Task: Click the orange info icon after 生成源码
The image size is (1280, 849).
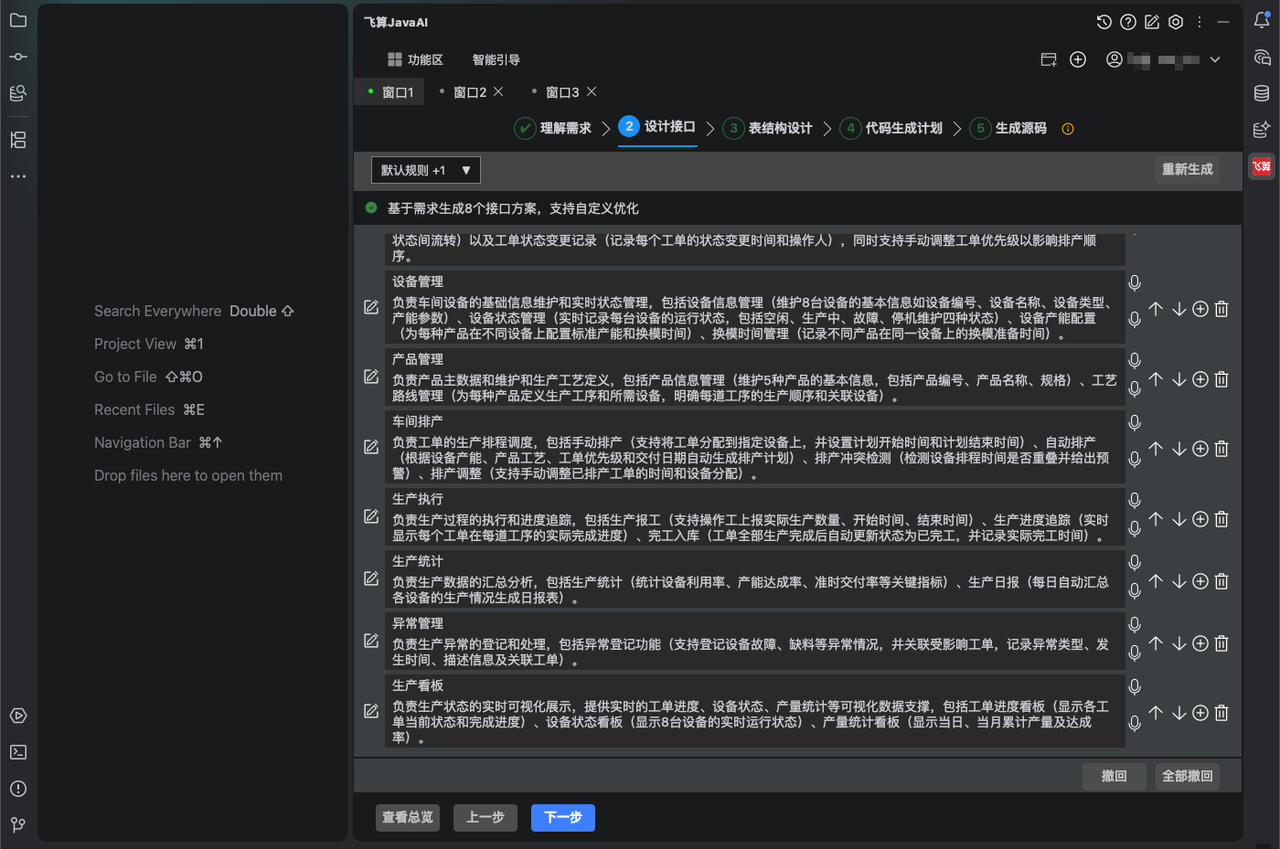Action: click(1067, 129)
